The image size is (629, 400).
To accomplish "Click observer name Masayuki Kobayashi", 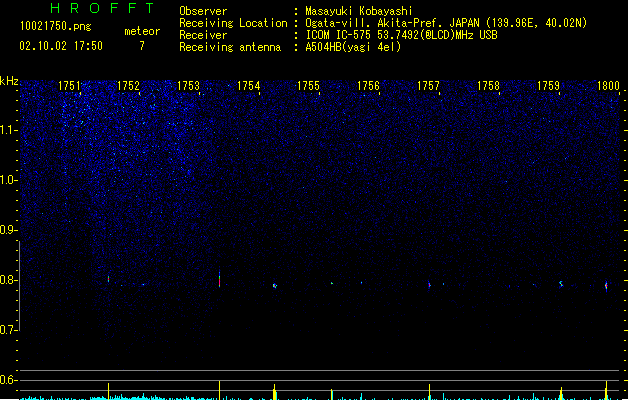I will click(x=359, y=11).
